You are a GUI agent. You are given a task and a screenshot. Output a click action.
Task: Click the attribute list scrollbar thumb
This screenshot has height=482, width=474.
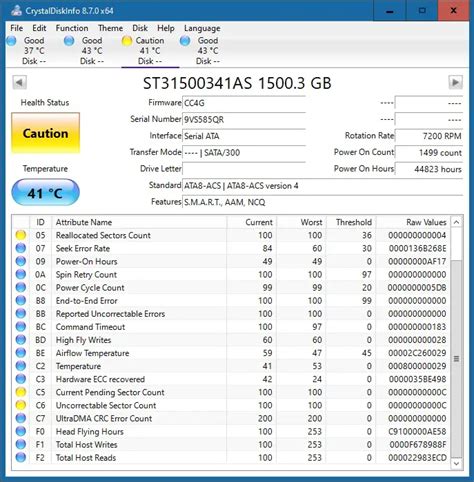pos(456,359)
